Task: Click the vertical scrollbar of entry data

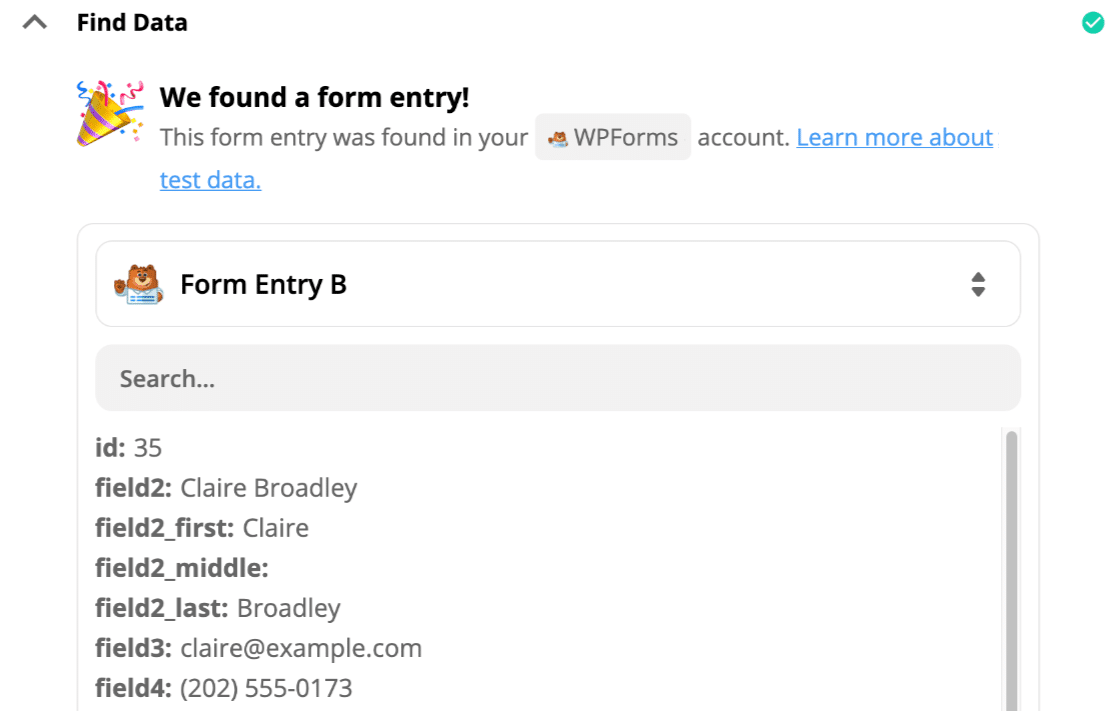Action: (1011, 570)
